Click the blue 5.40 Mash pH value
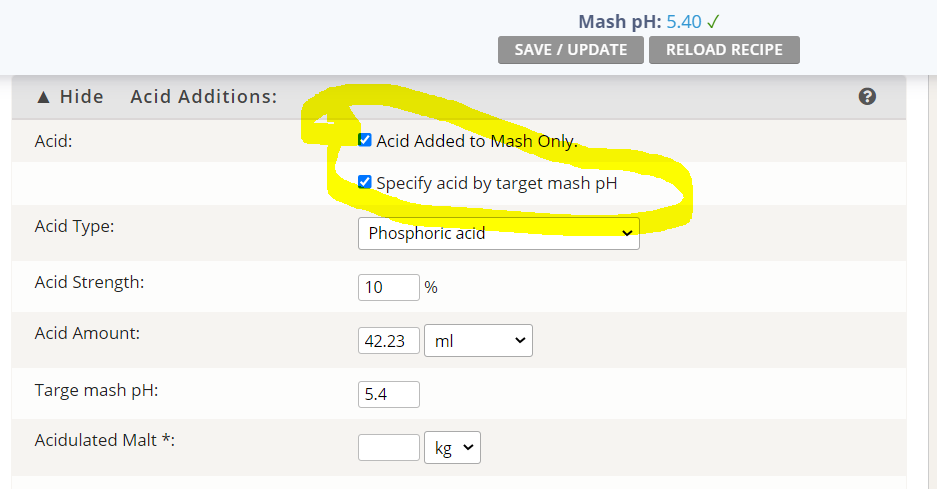This screenshot has height=489, width=937. click(x=685, y=20)
